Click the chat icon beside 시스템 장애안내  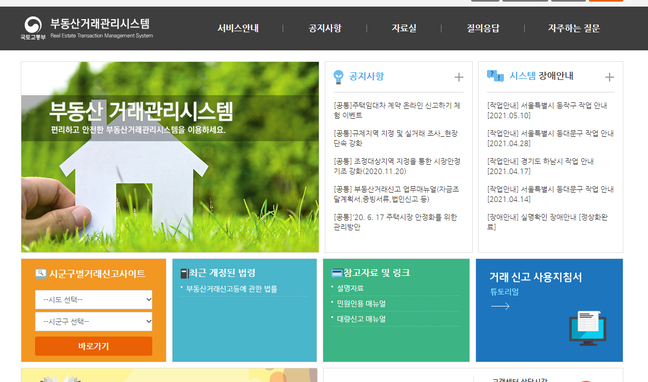click(495, 76)
